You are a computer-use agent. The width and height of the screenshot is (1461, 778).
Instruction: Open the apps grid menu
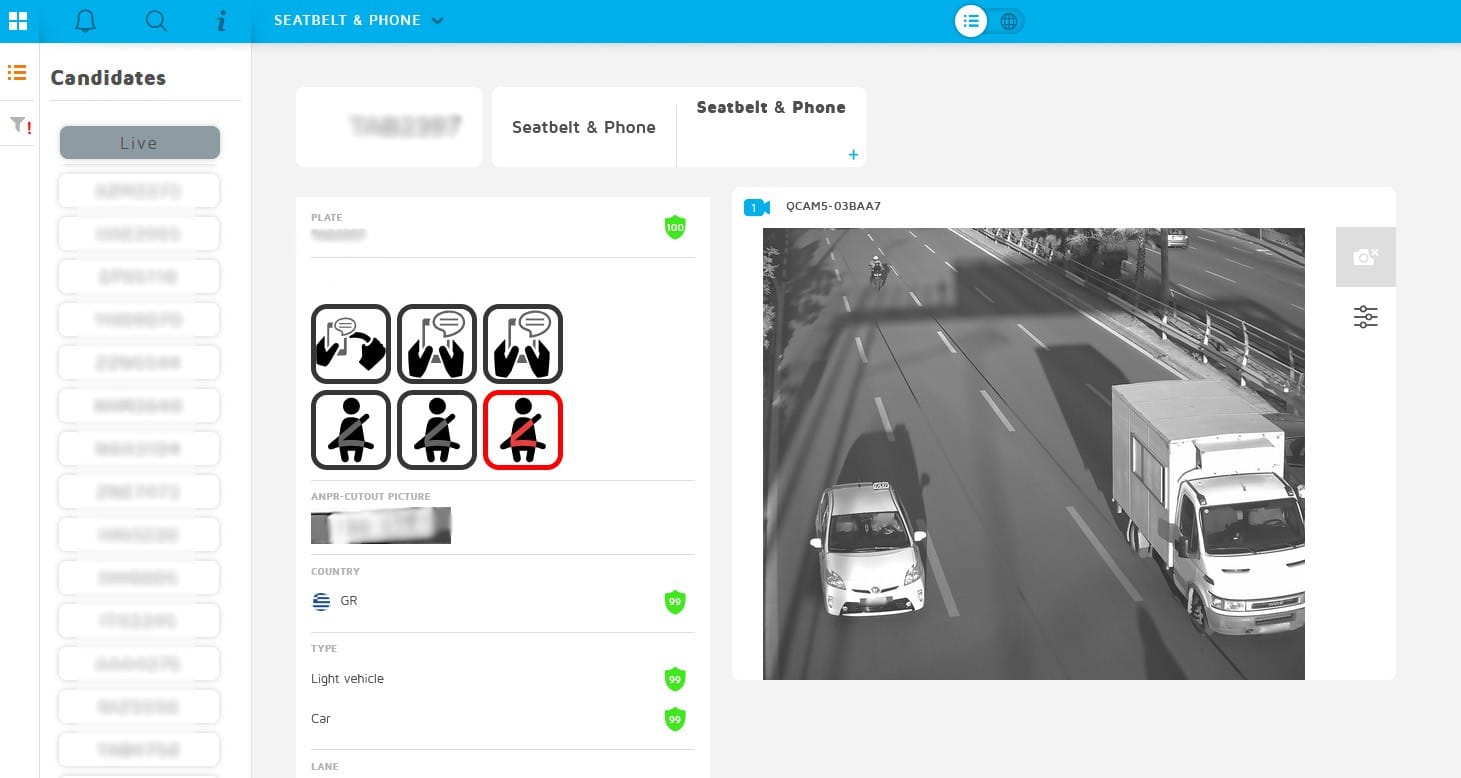(17, 20)
